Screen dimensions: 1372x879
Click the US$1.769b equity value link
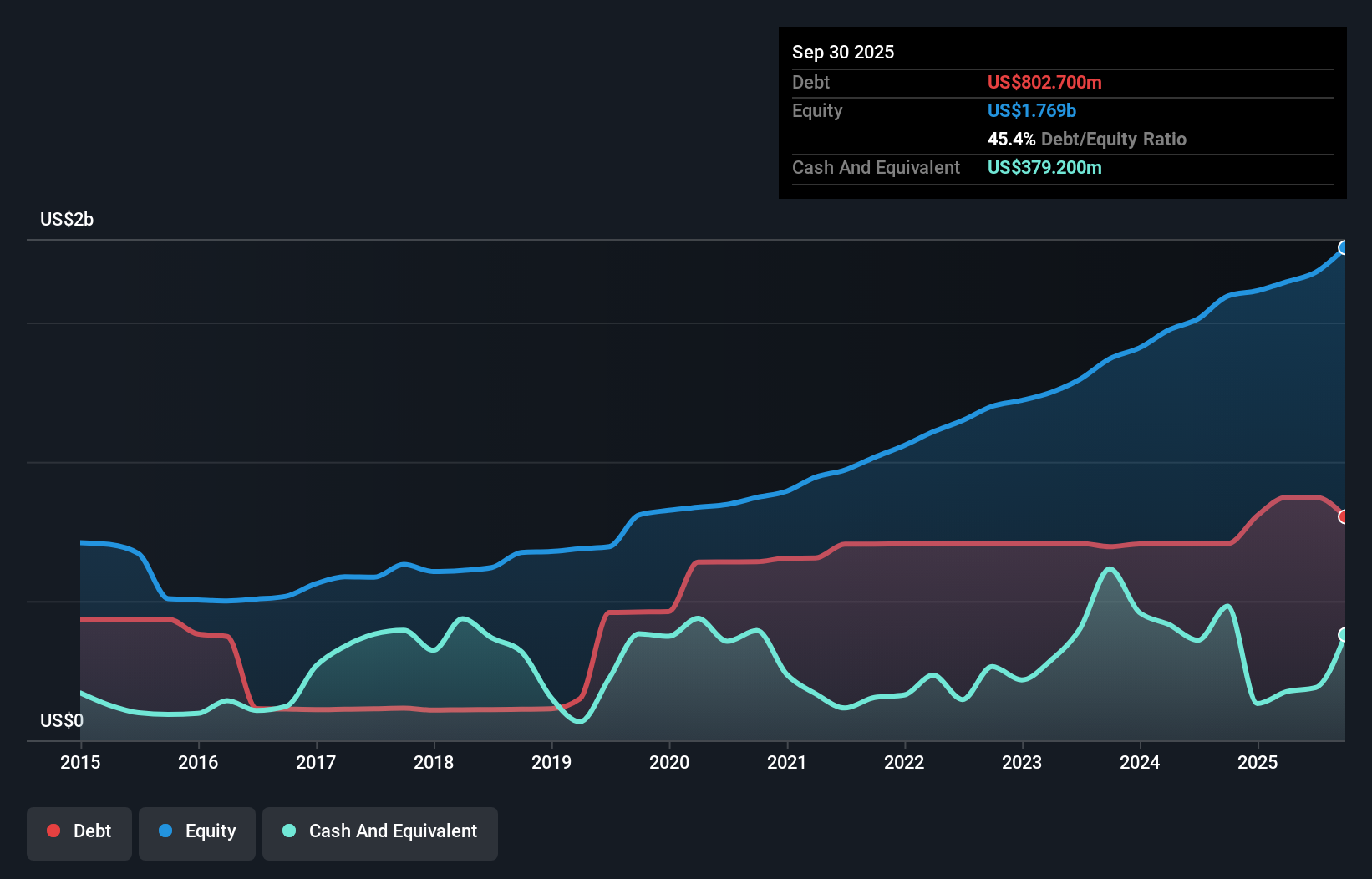[1031, 110]
